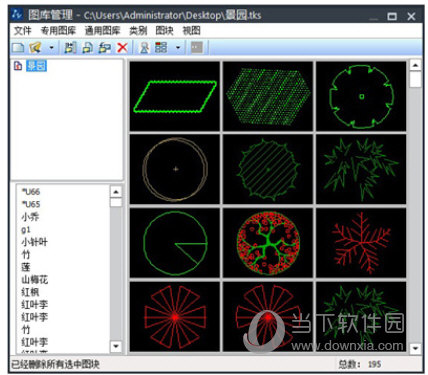Image resolution: width=428 pixels, height=375 pixels.
Task: Open the 专用图库 menu
Action: tap(58, 31)
